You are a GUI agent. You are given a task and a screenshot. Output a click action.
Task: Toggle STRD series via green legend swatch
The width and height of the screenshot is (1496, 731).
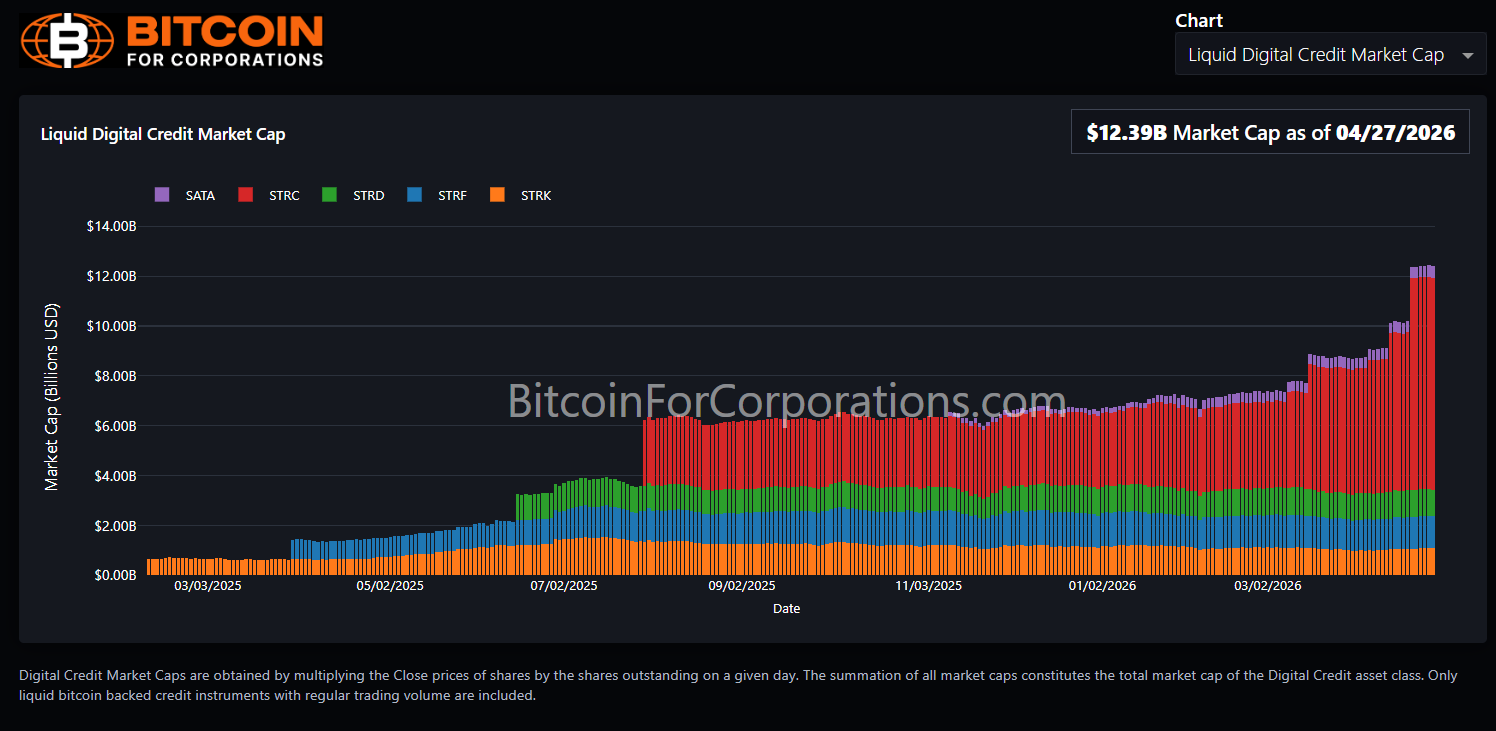click(329, 195)
